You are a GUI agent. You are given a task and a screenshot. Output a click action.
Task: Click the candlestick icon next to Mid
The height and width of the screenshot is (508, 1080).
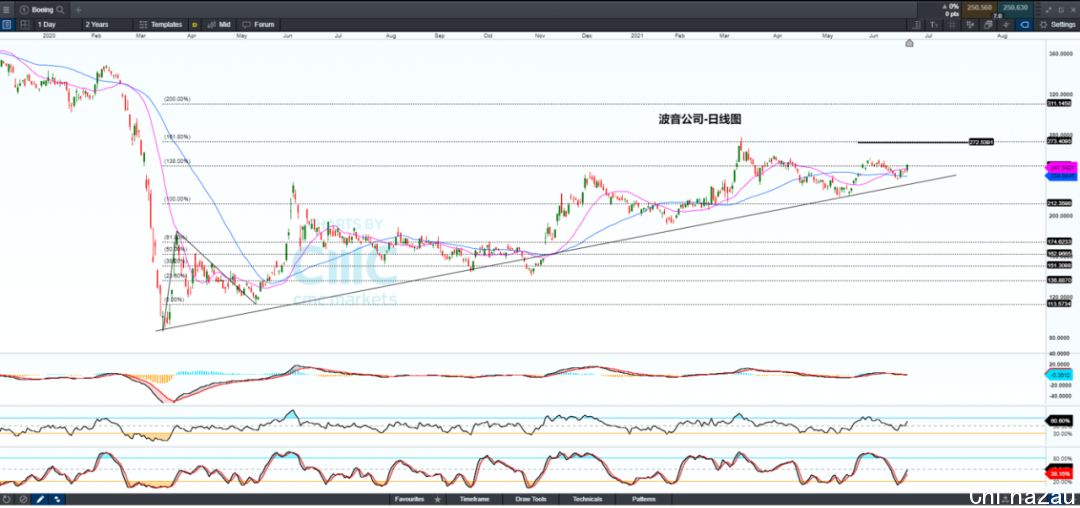click(x=211, y=25)
